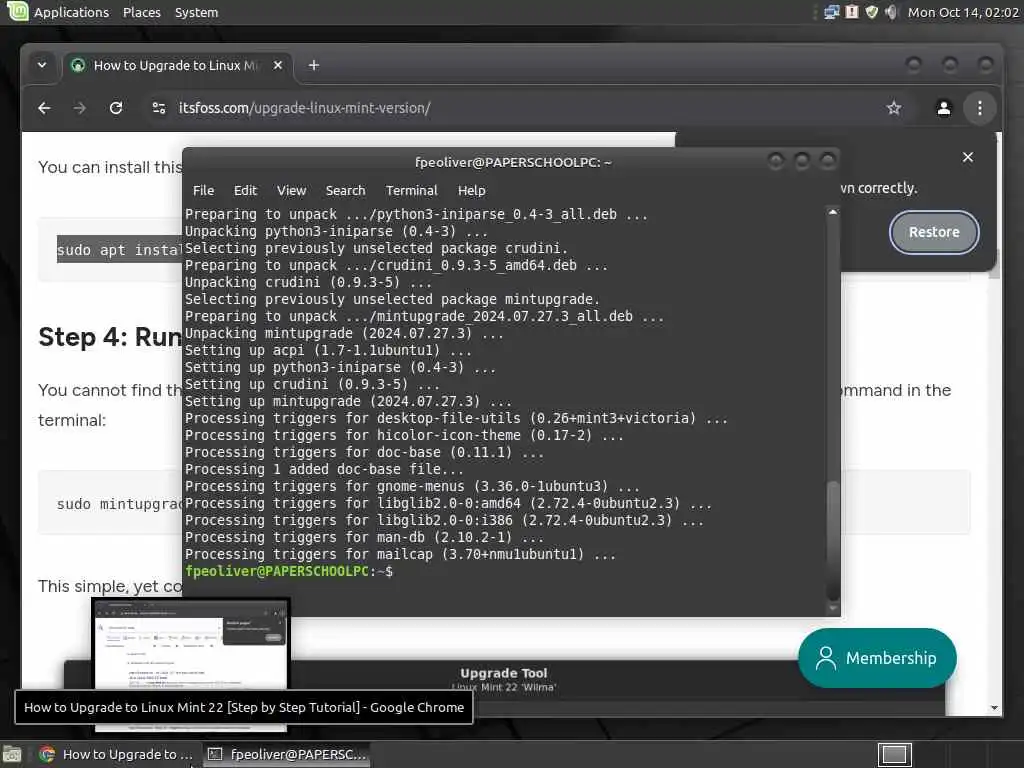Open the terminal Help menu
Screen dimensions: 1024x768
pos(472,190)
